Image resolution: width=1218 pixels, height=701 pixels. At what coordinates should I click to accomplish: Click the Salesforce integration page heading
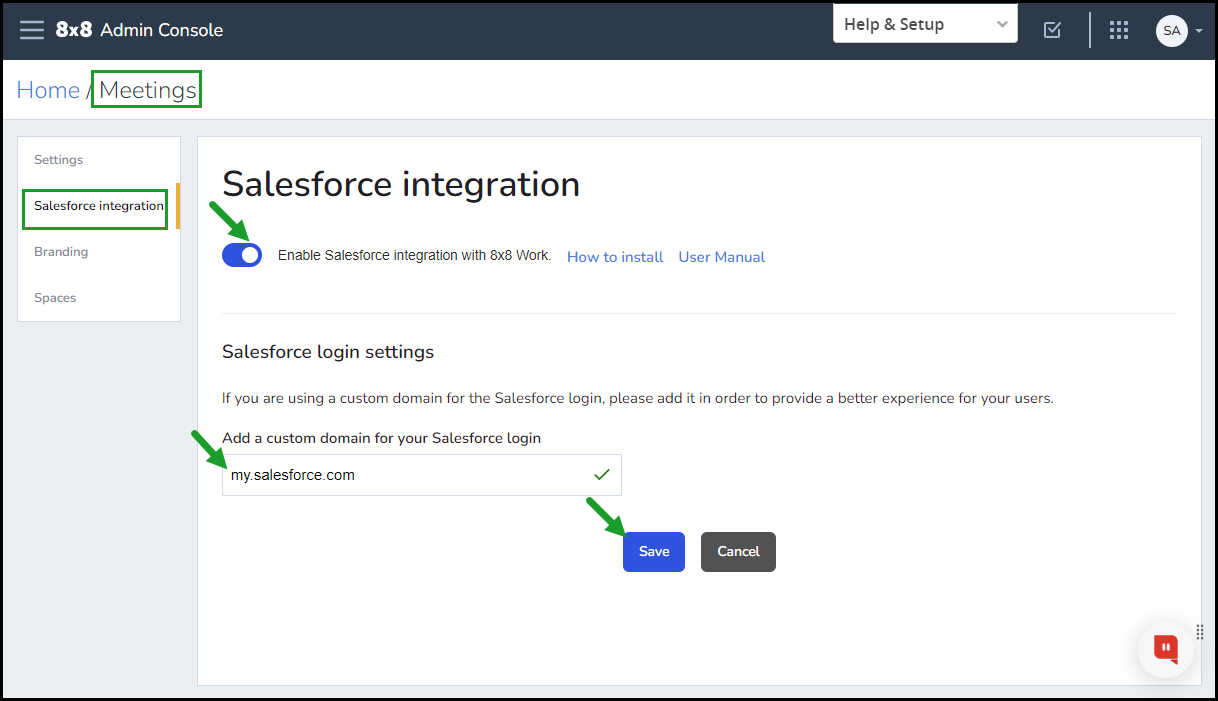tap(401, 185)
